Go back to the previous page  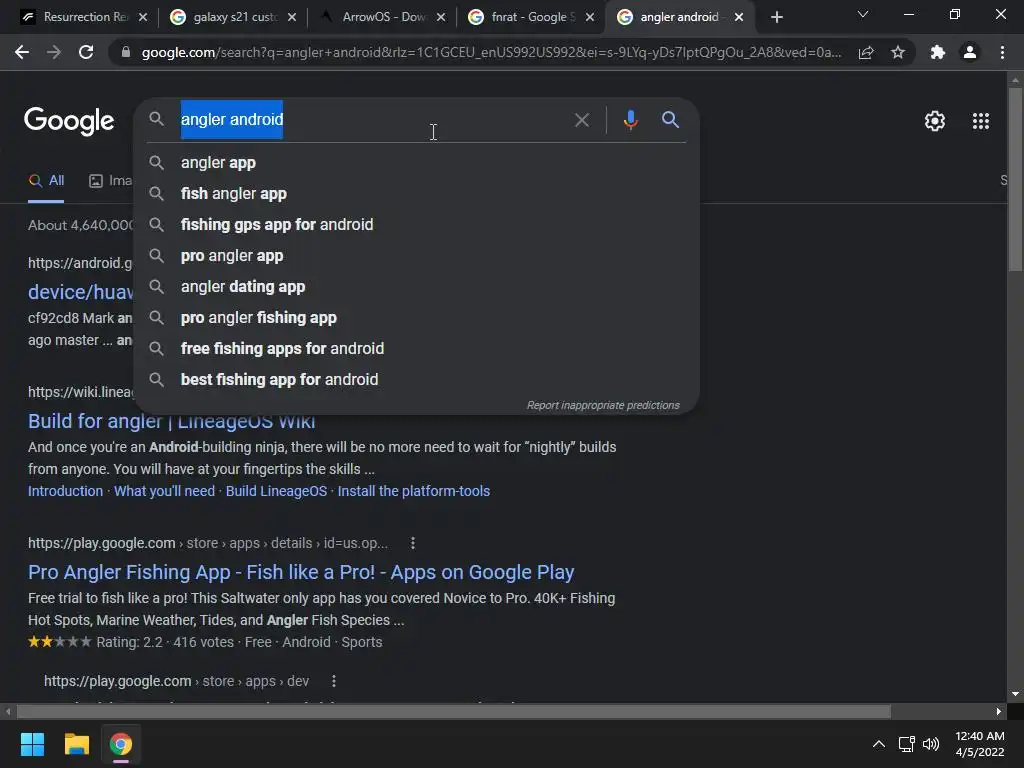(x=22, y=52)
